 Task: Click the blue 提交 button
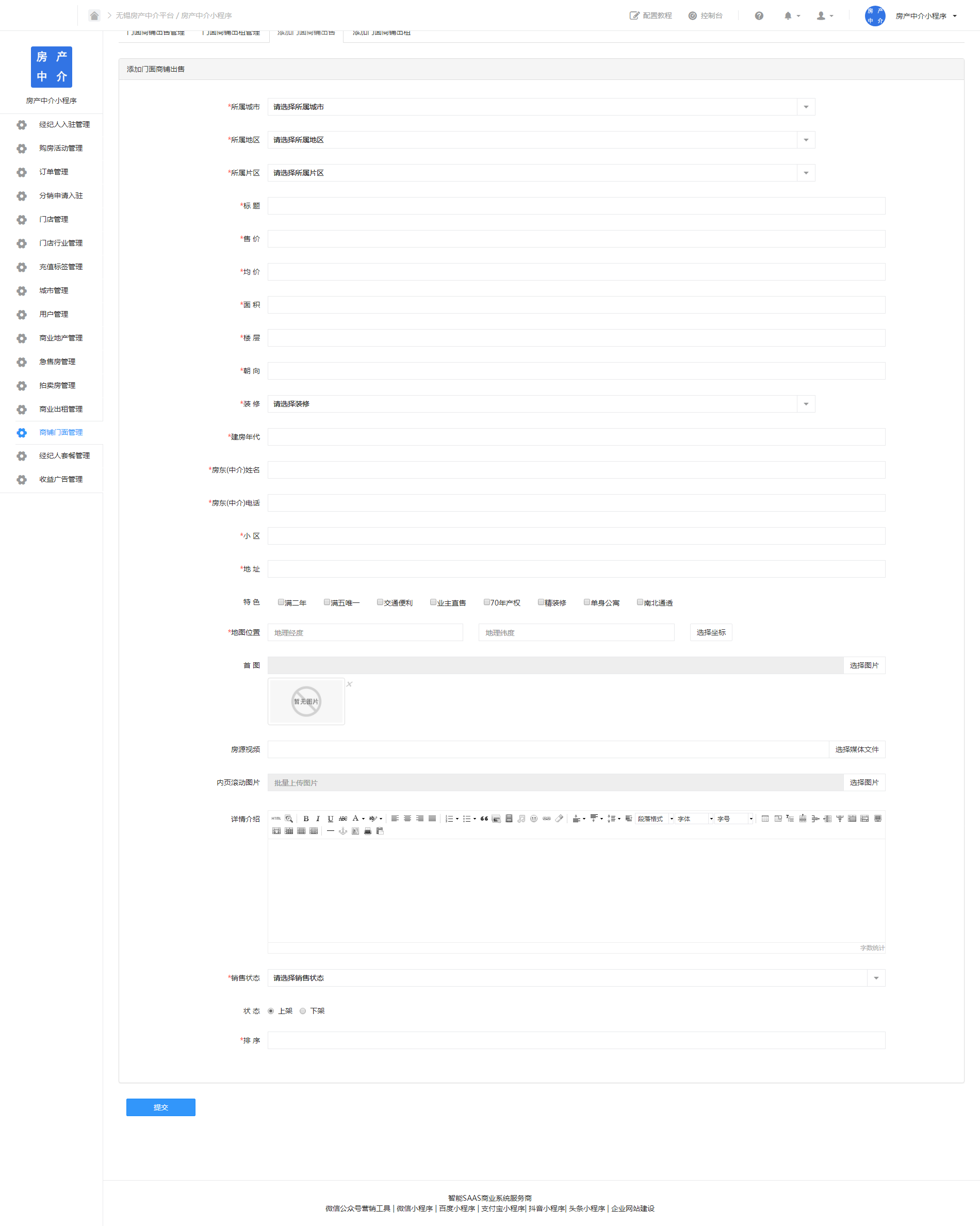click(160, 1107)
